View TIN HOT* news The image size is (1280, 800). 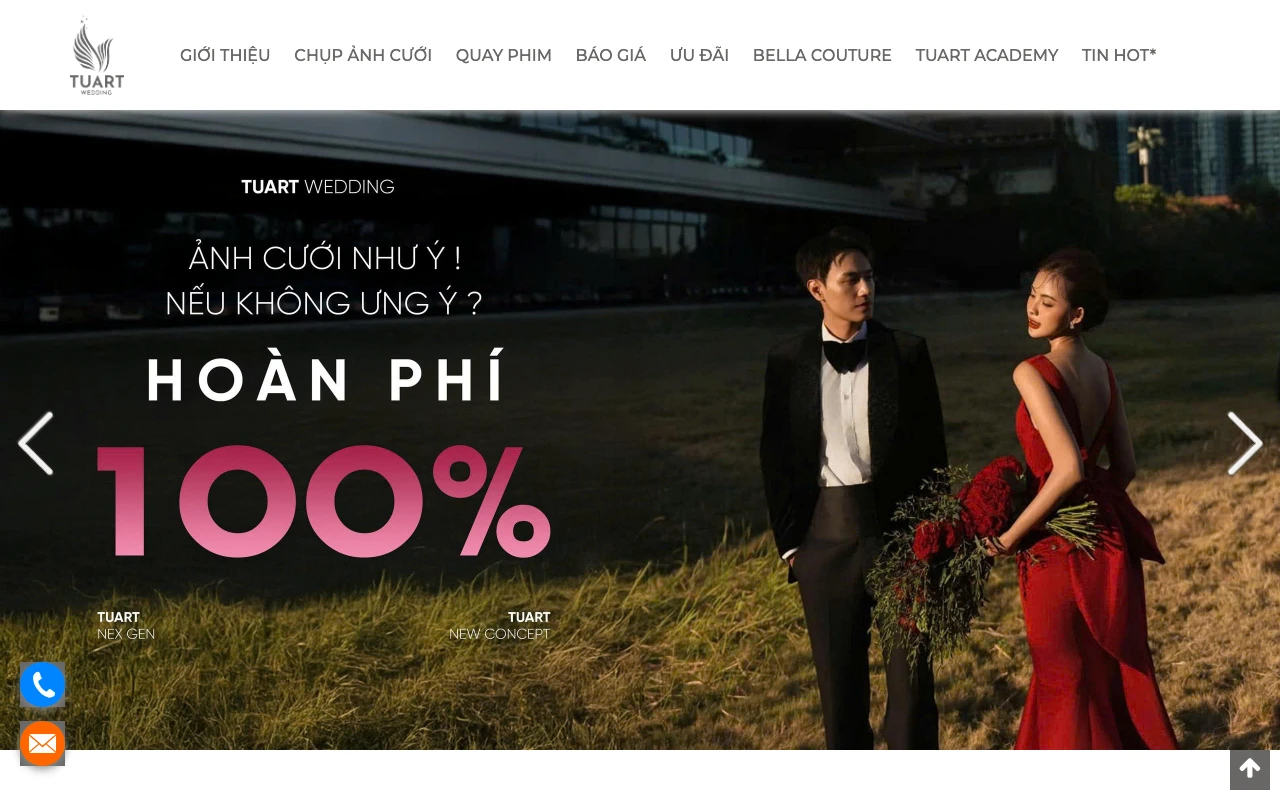click(1119, 56)
